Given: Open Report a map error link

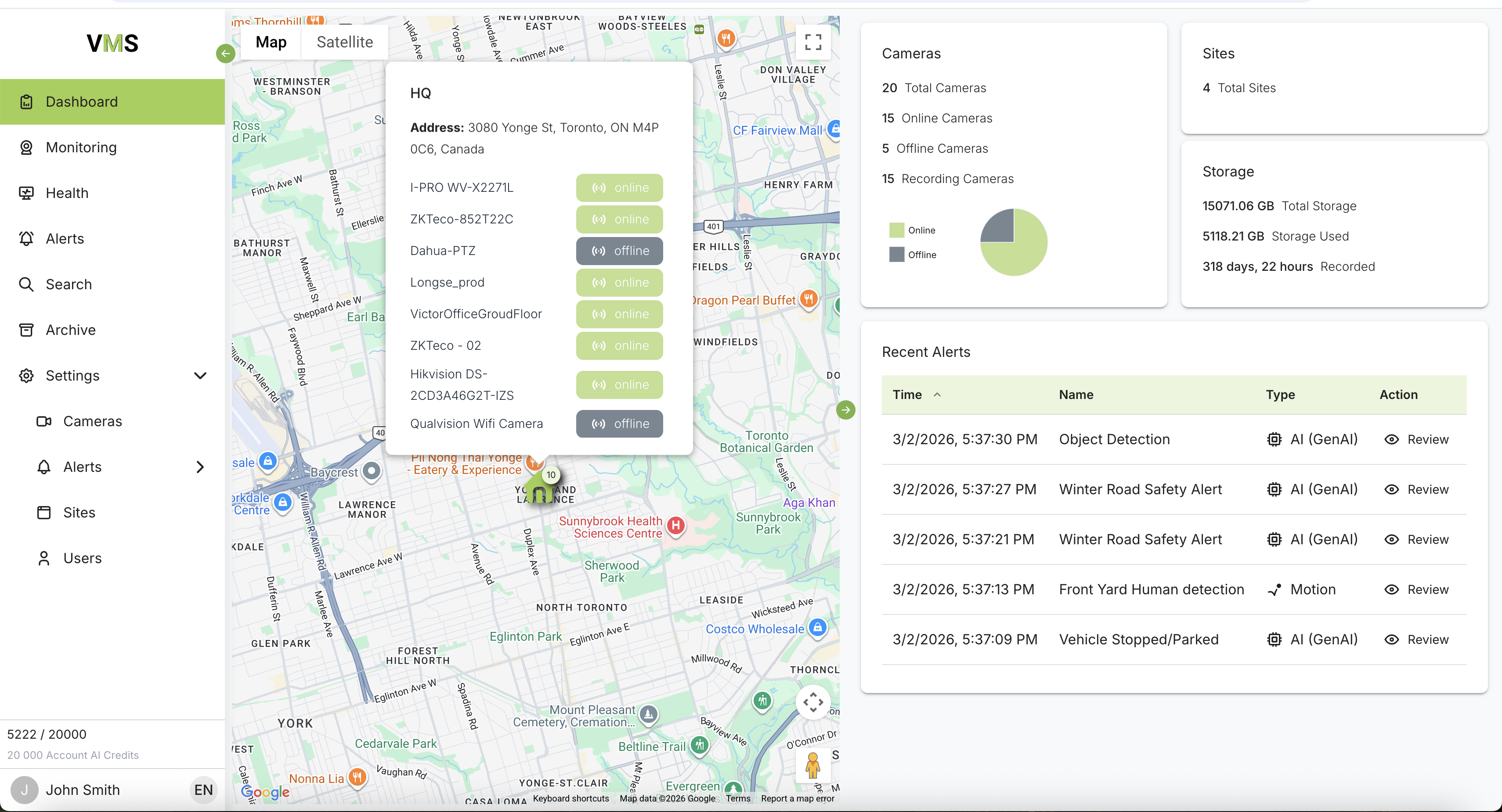Looking at the screenshot, I should coord(797,798).
